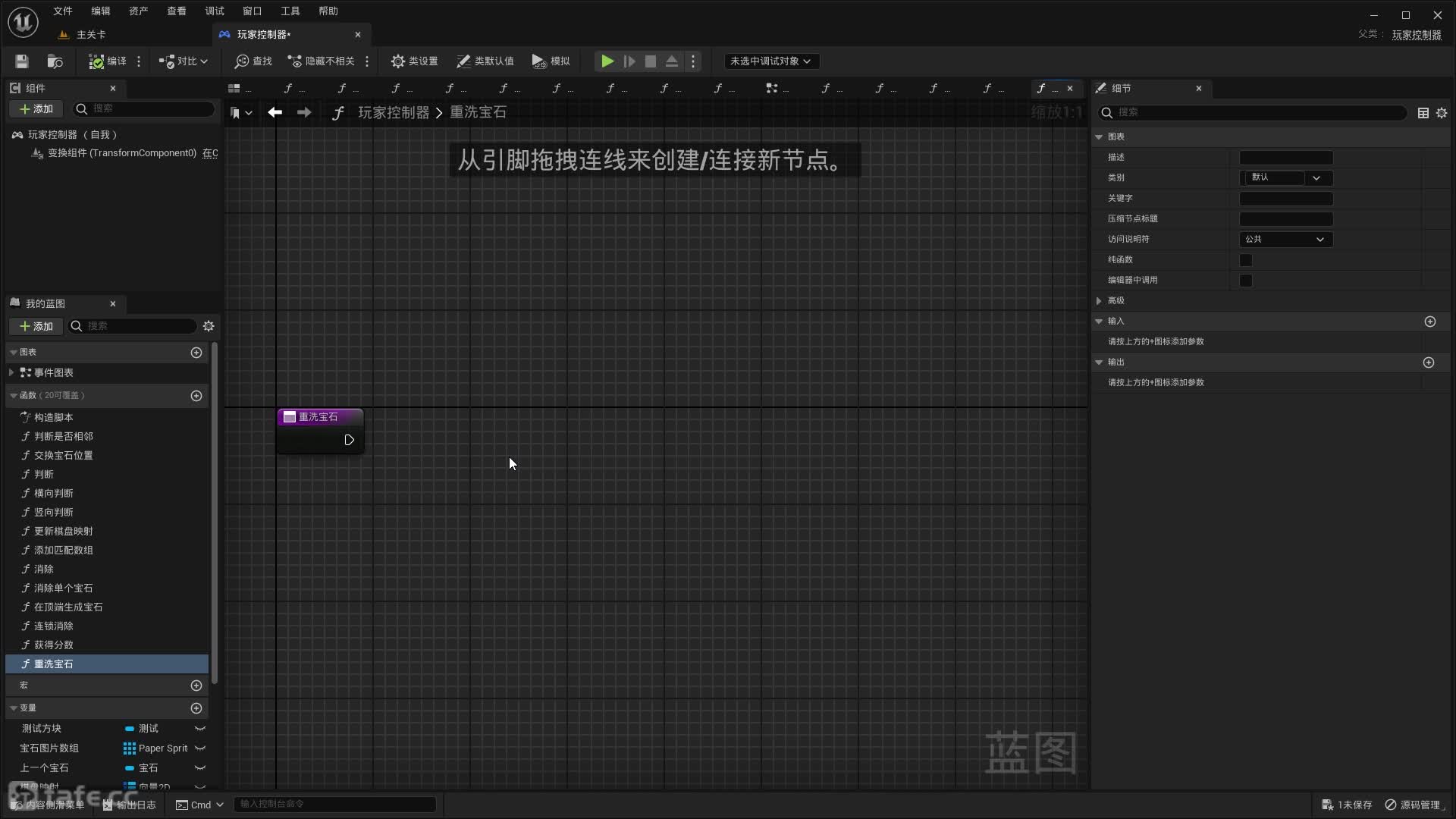
Task: Toggle visibility eye of 测试方块 variable
Action: coord(200,729)
